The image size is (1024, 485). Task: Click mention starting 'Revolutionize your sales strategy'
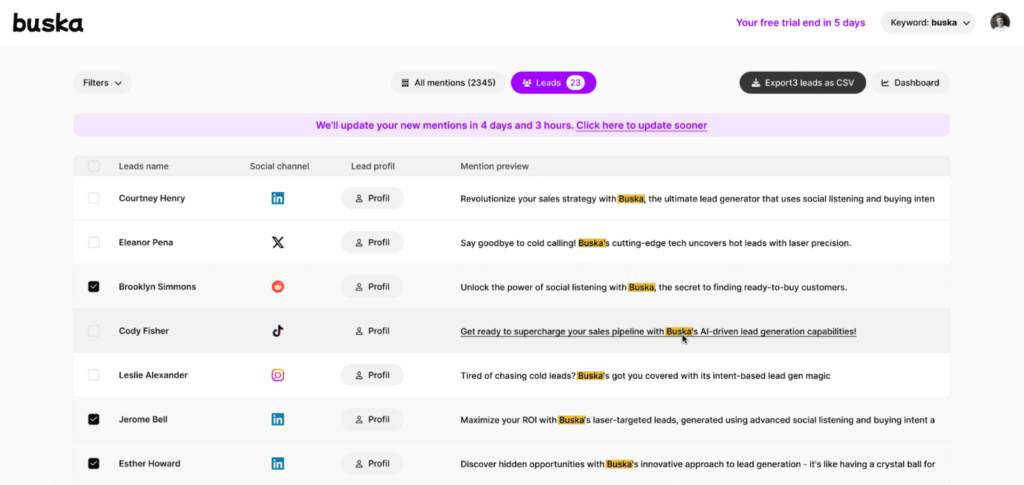coord(697,198)
